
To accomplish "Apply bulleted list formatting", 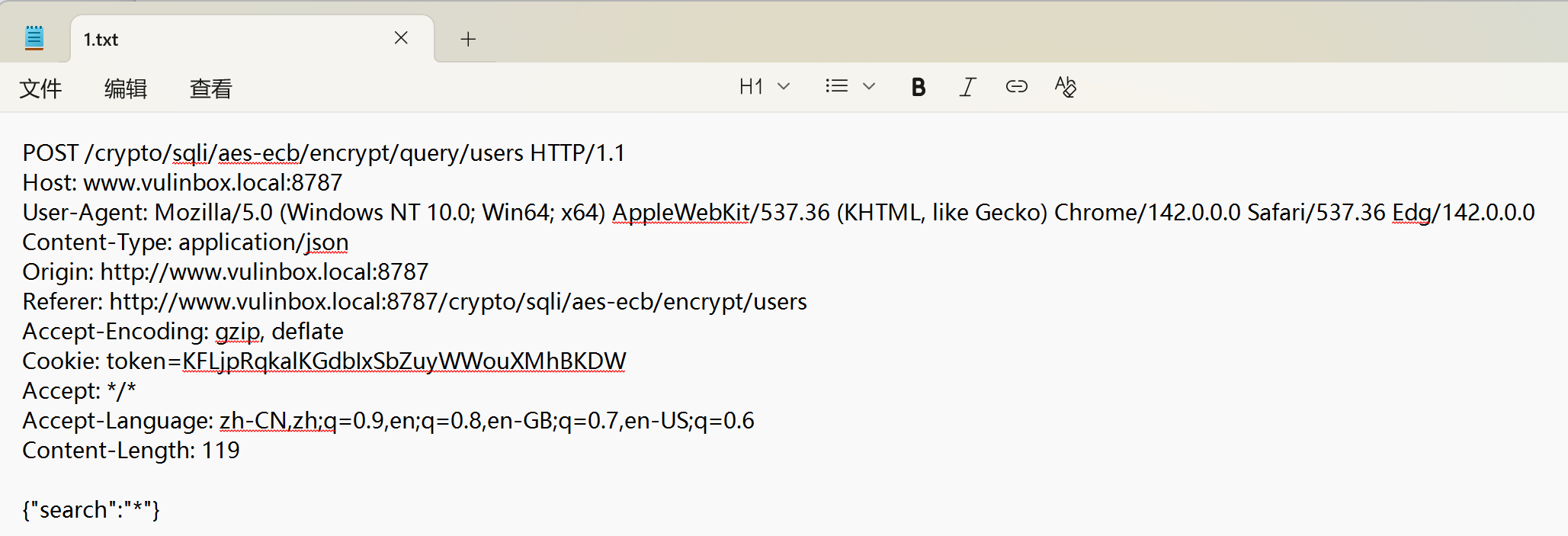I will pyautogui.click(x=835, y=86).
